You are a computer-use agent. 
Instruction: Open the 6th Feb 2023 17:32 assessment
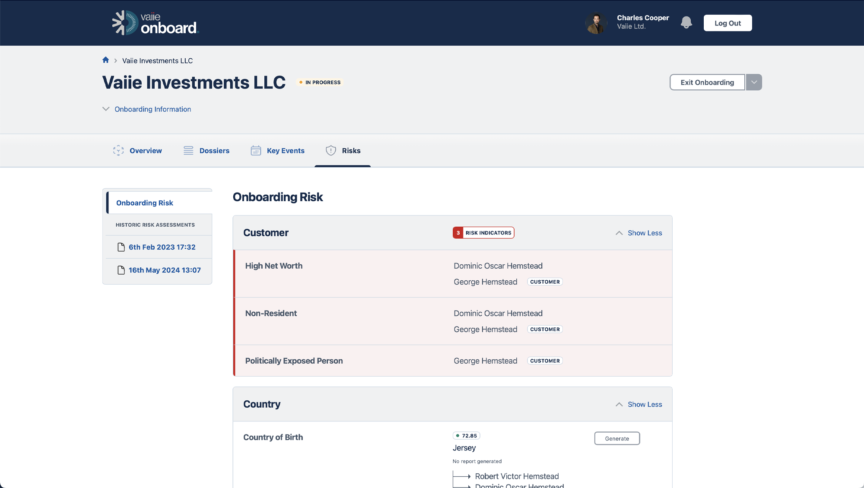[x=161, y=247]
